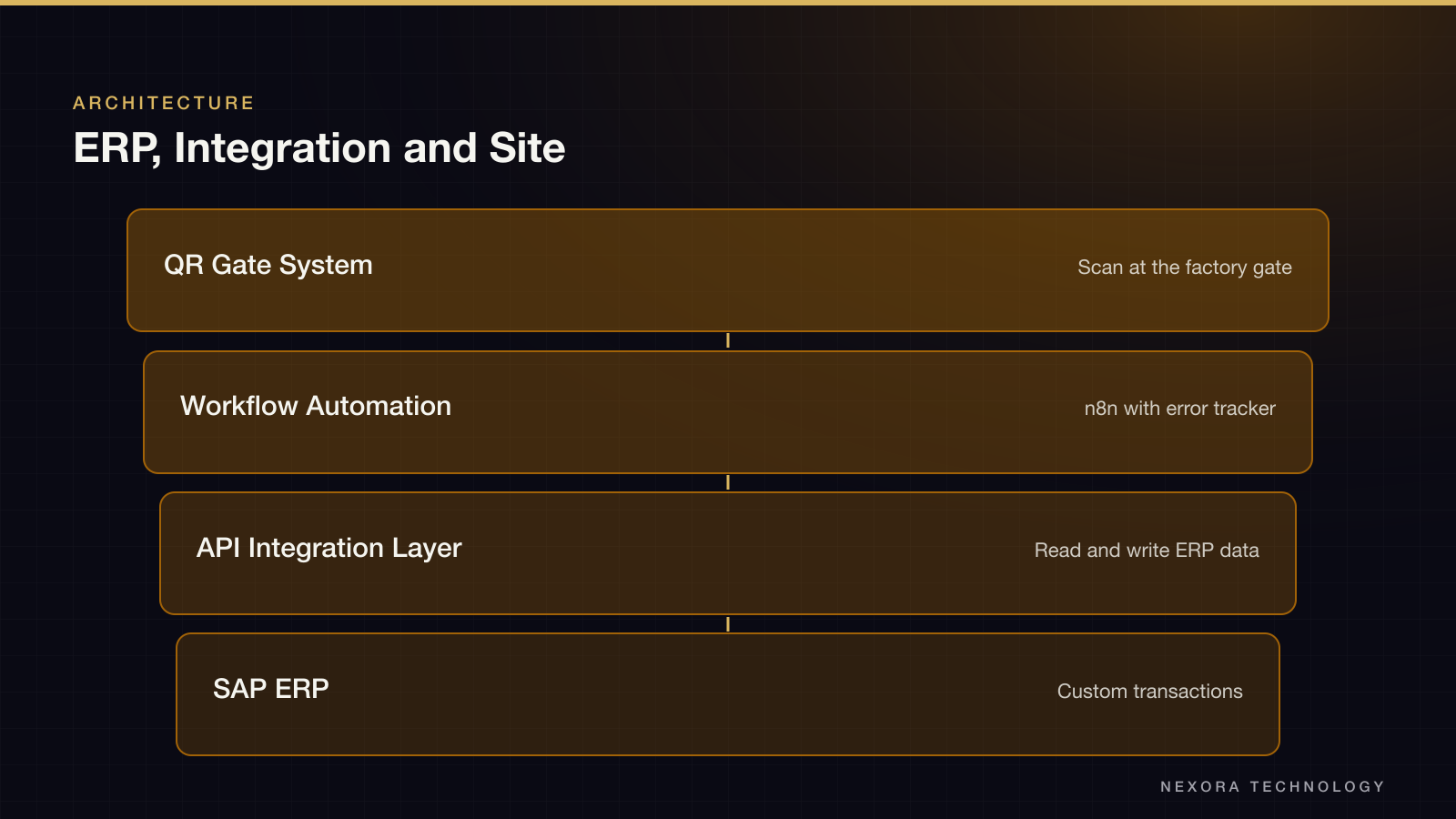The height and width of the screenshot is (819, 1456).
Task: Click the ARCHITECTURE section label
Action: point(164,103)
